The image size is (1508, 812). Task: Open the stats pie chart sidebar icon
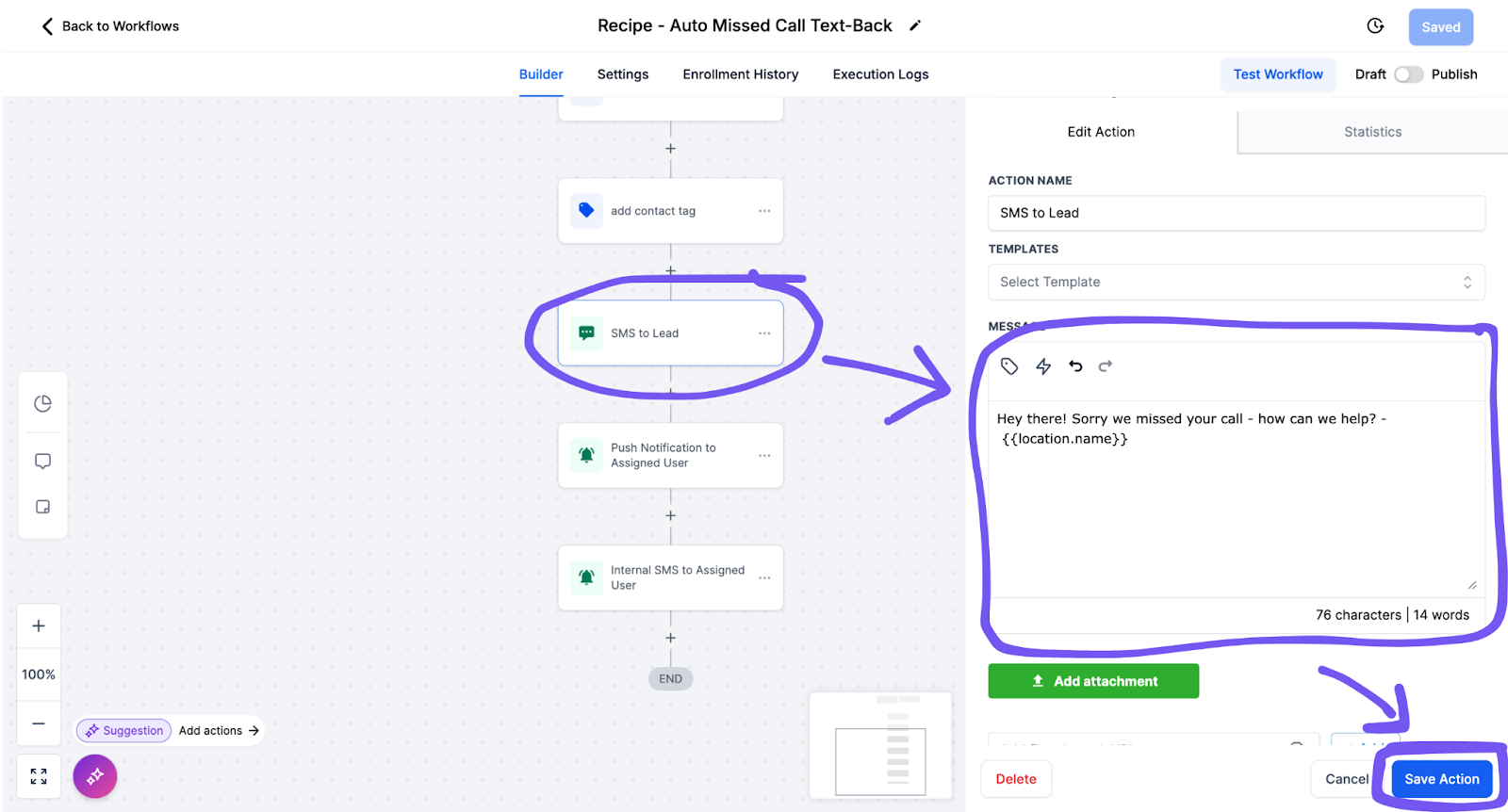coord(42,404)
